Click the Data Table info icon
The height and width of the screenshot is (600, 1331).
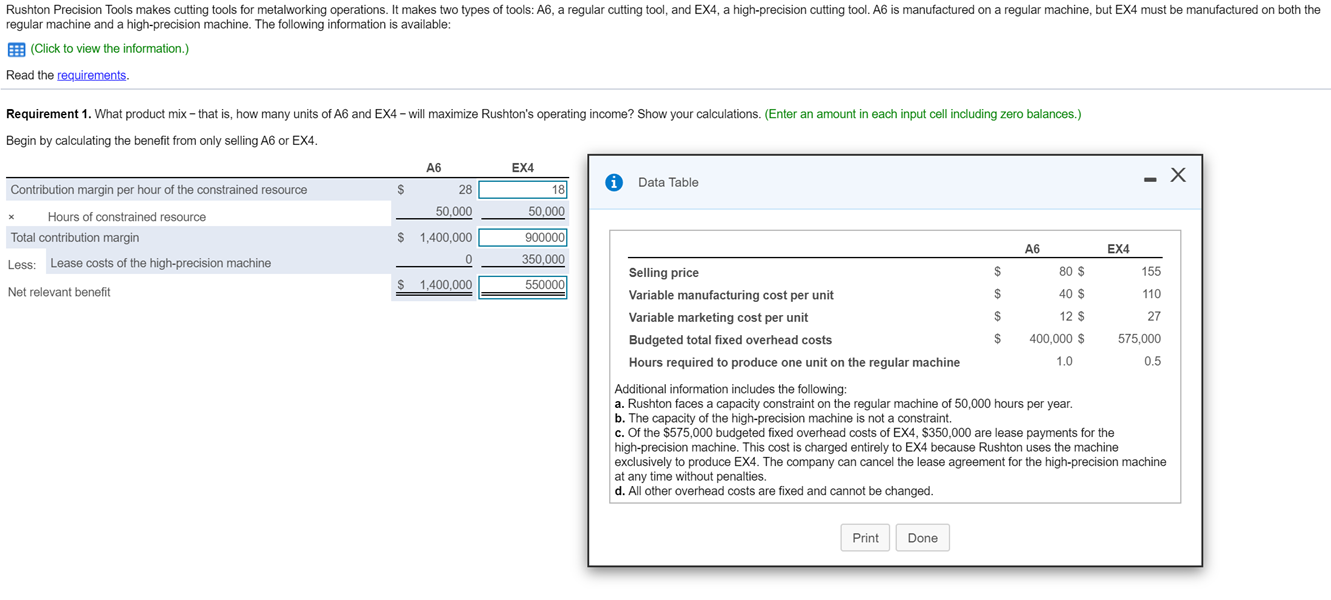[615, 182]
